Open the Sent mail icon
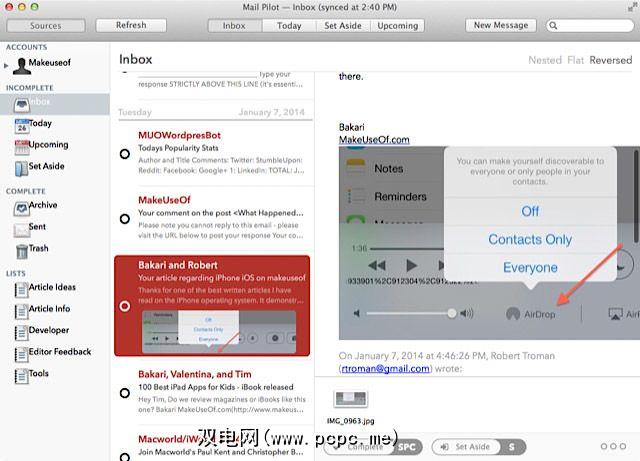This screenshot has height=461, width=640. [x=21, y=230]
